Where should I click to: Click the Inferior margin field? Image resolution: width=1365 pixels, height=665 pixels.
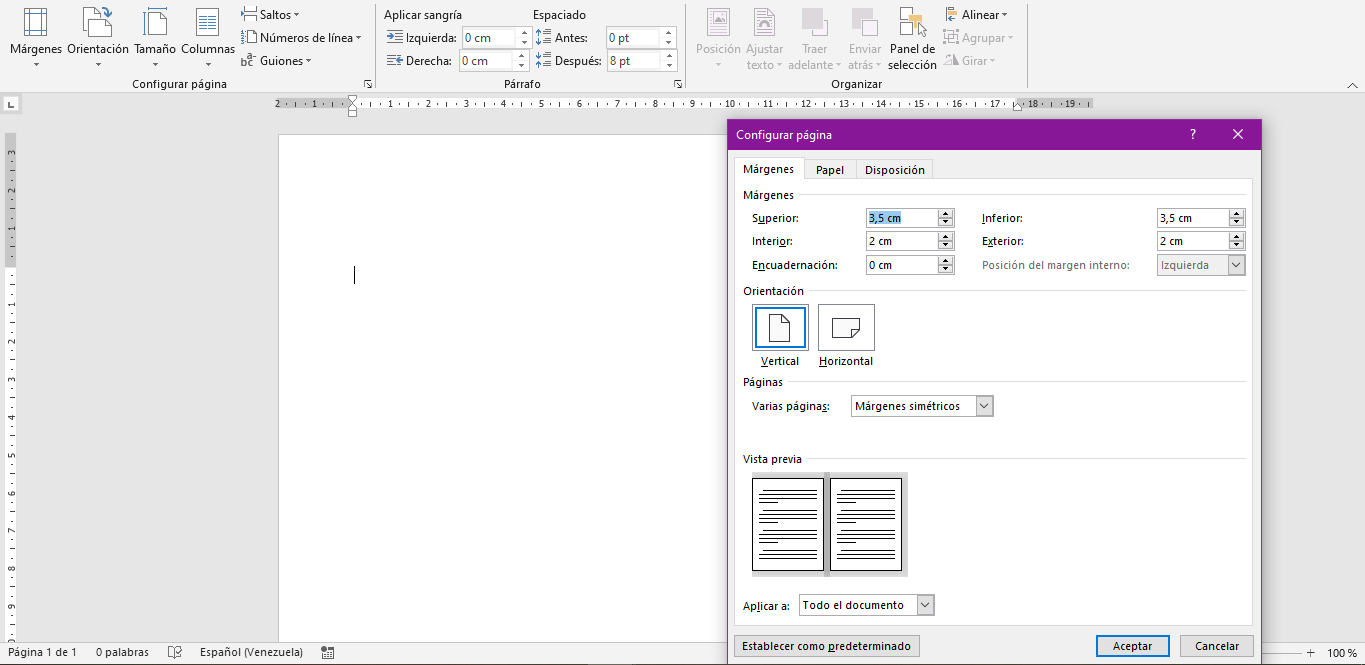click(x=1193, y=218)
